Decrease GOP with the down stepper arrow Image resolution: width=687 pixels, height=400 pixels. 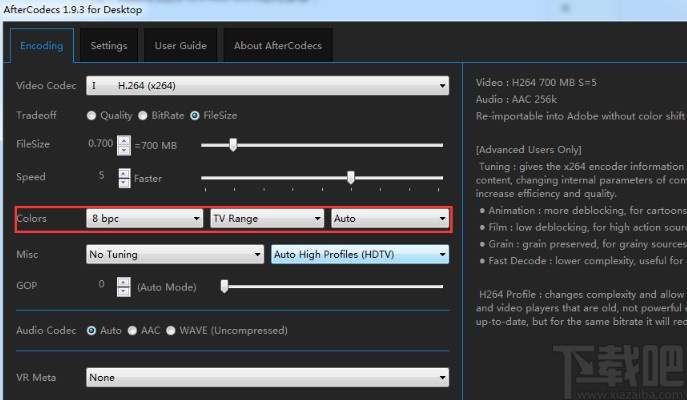(124, 292)
